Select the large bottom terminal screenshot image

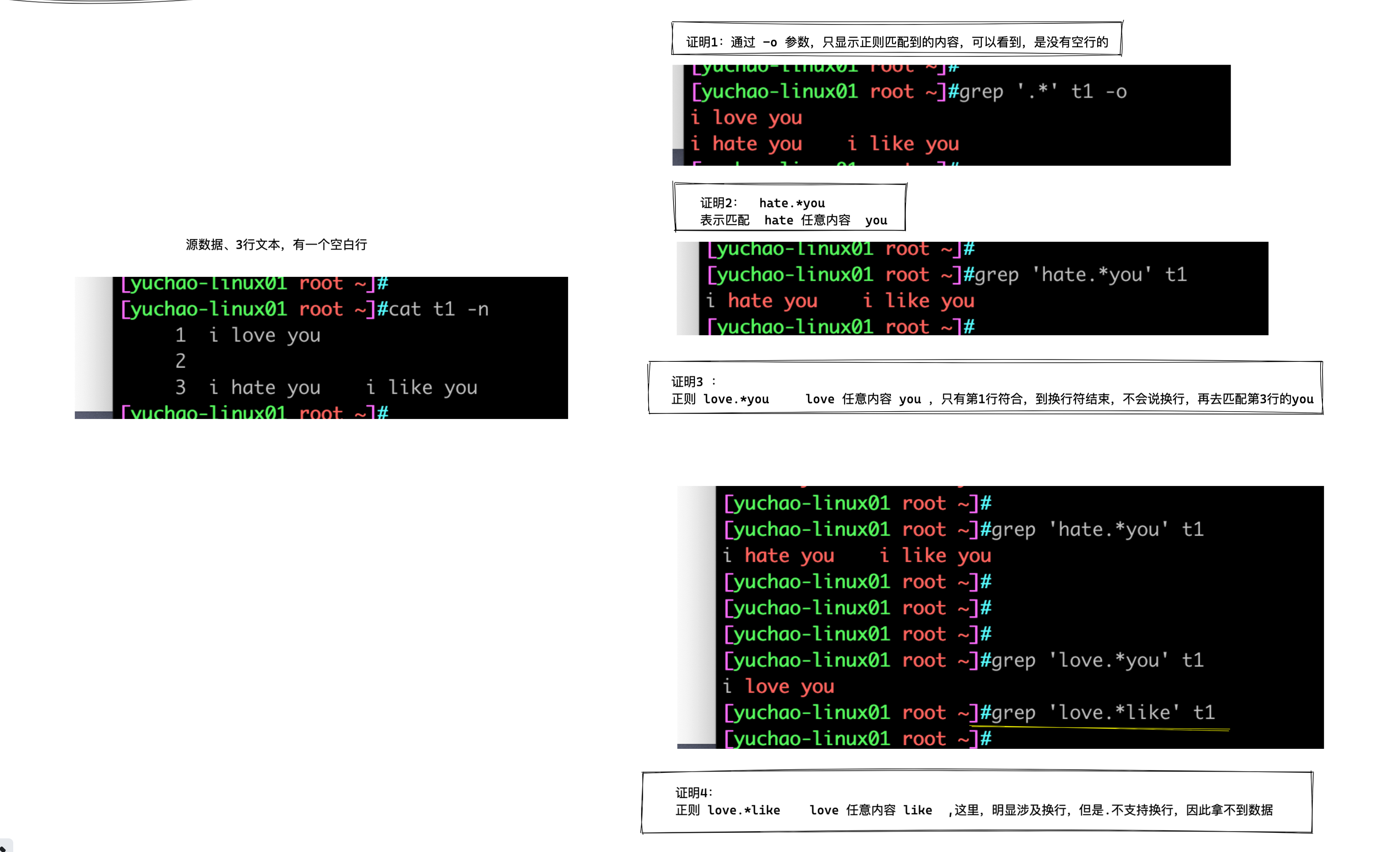(1000, 617)
